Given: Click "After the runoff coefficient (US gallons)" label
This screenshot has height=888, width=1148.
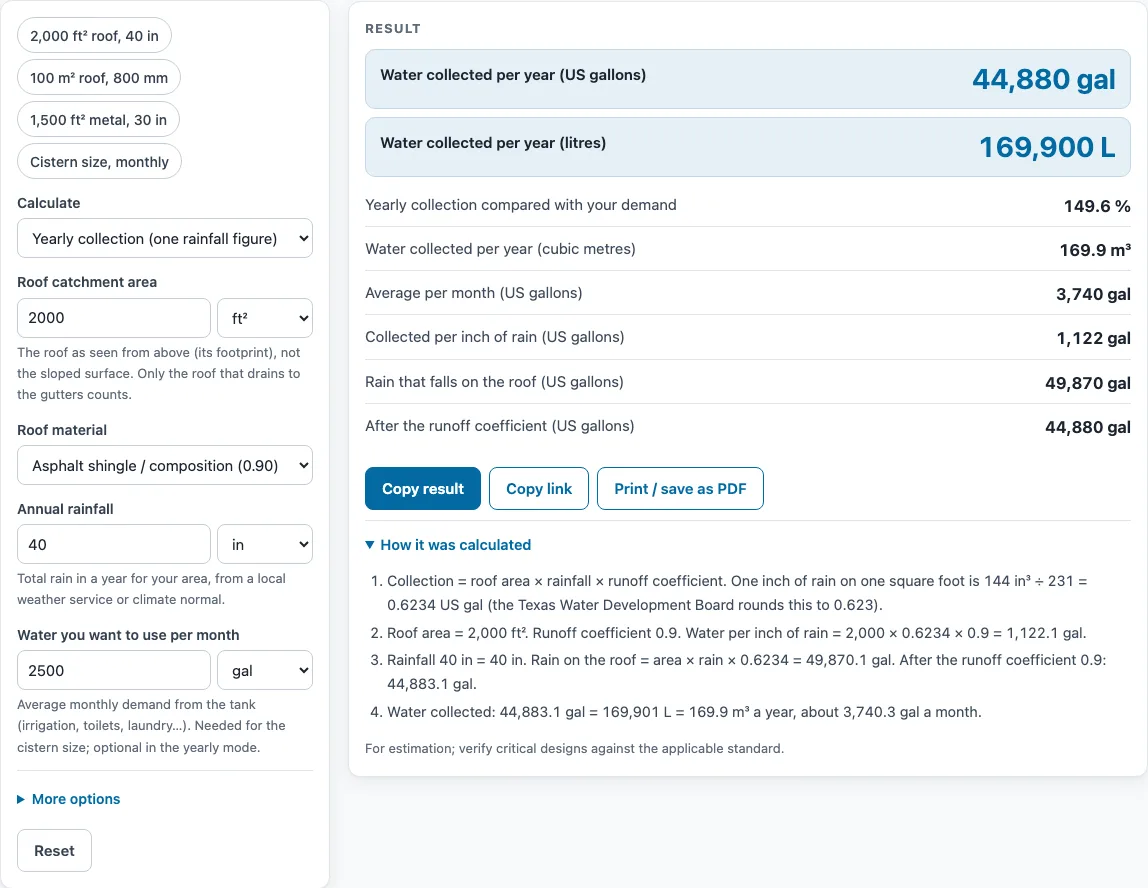Looking at the screenshot, I should [499, 426].
